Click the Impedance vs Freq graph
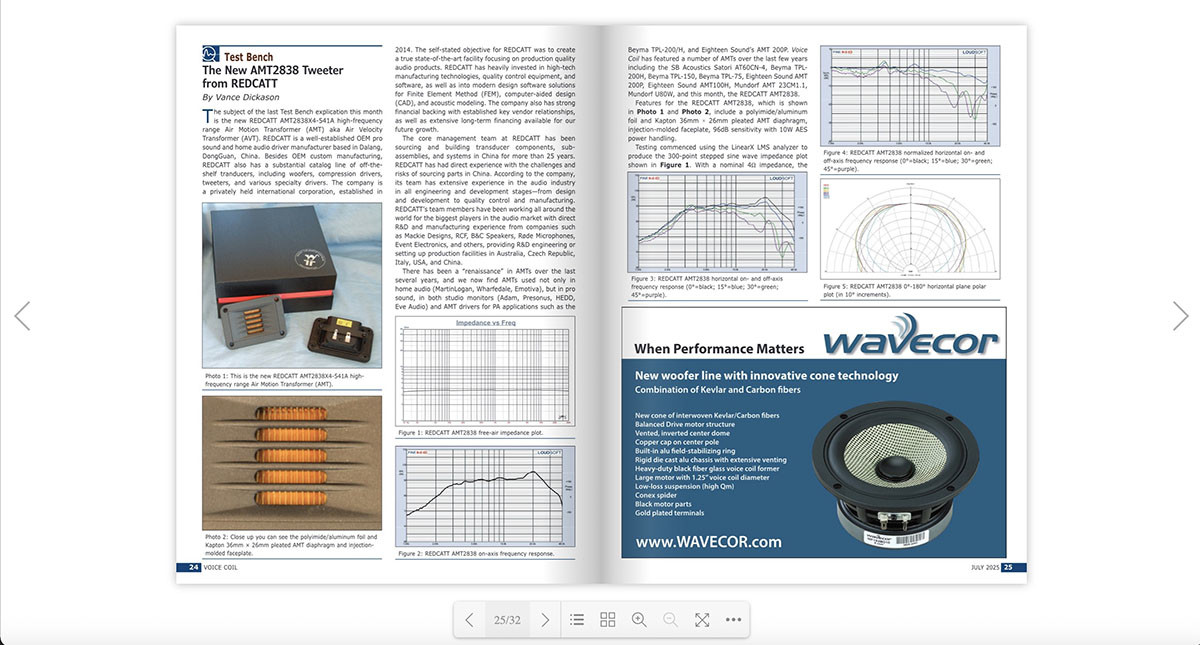The image size is (1200, 645). pos(486,371)
